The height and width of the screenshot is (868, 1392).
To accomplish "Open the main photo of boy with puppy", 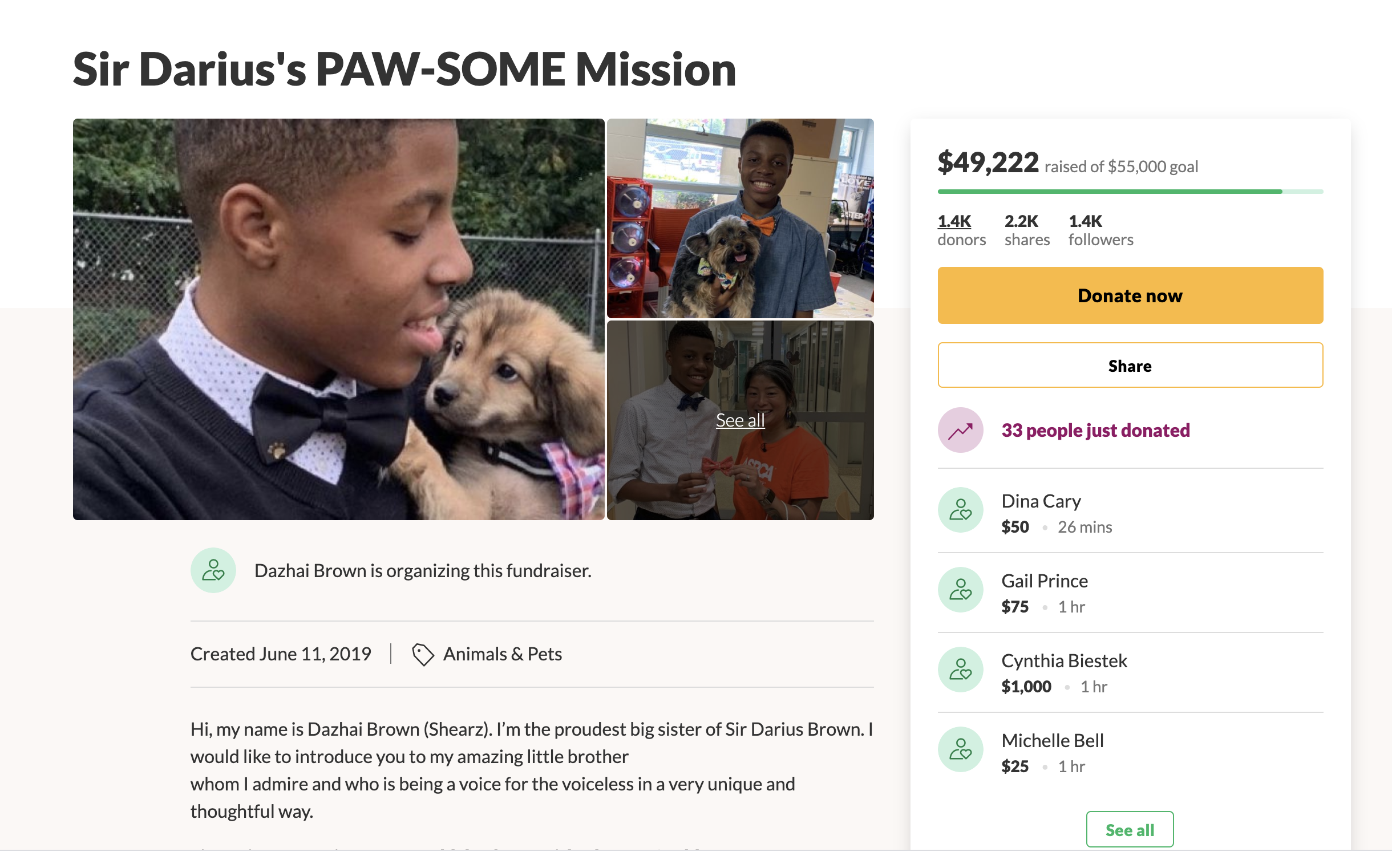I will [338, 319].
